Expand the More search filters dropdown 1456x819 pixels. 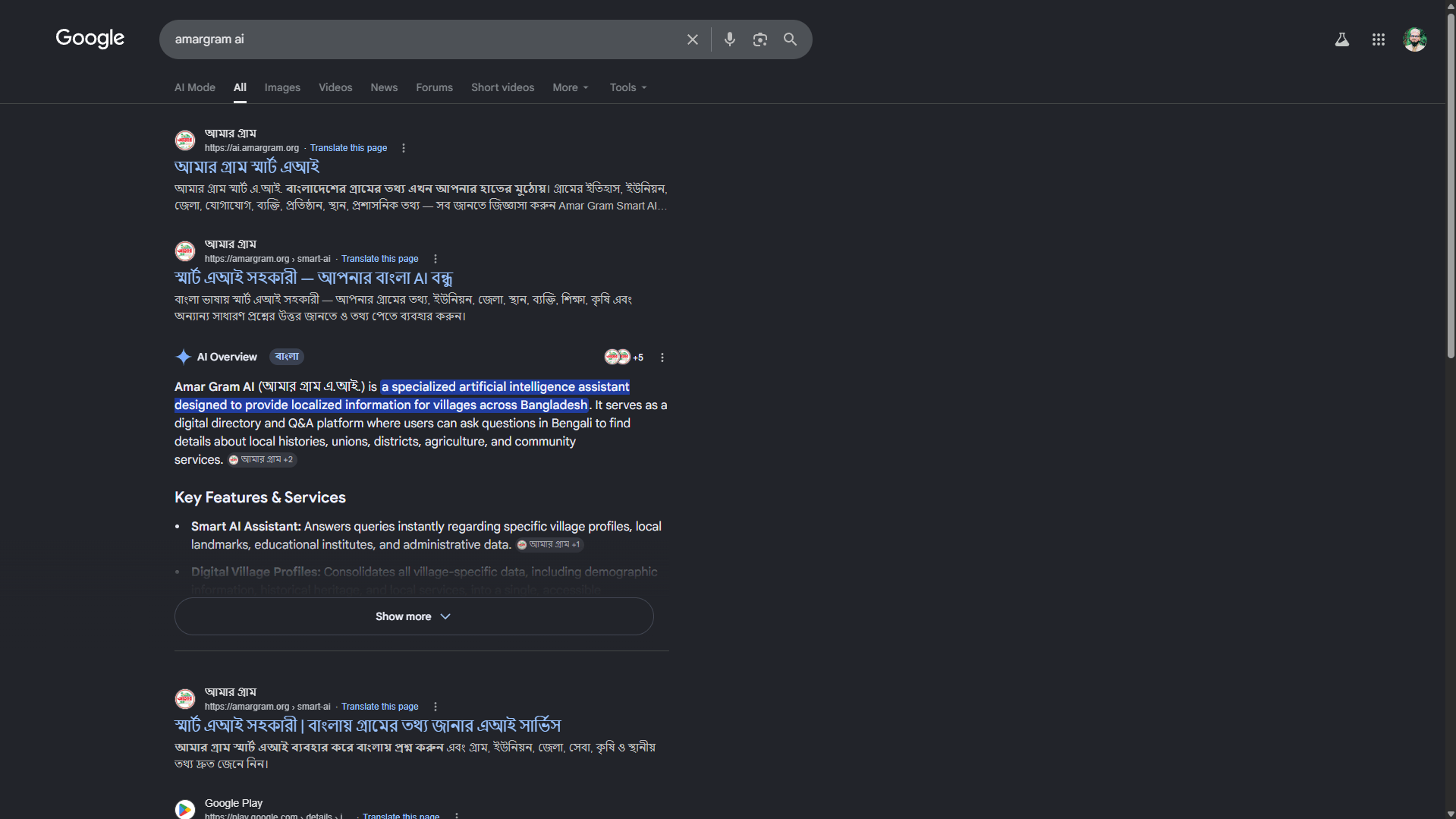(x=571, y=87)
